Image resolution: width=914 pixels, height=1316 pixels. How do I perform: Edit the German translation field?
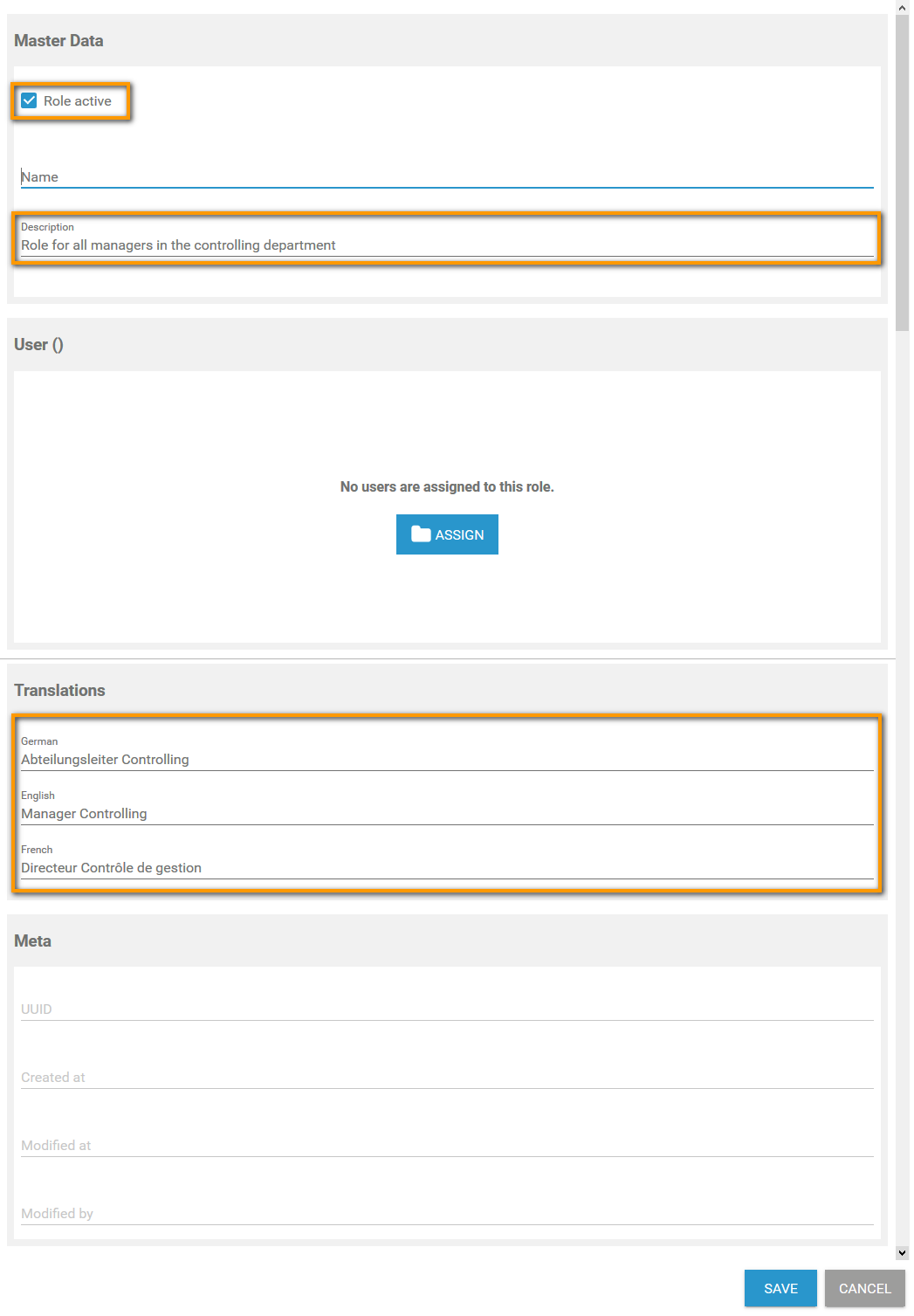point(446,759)
